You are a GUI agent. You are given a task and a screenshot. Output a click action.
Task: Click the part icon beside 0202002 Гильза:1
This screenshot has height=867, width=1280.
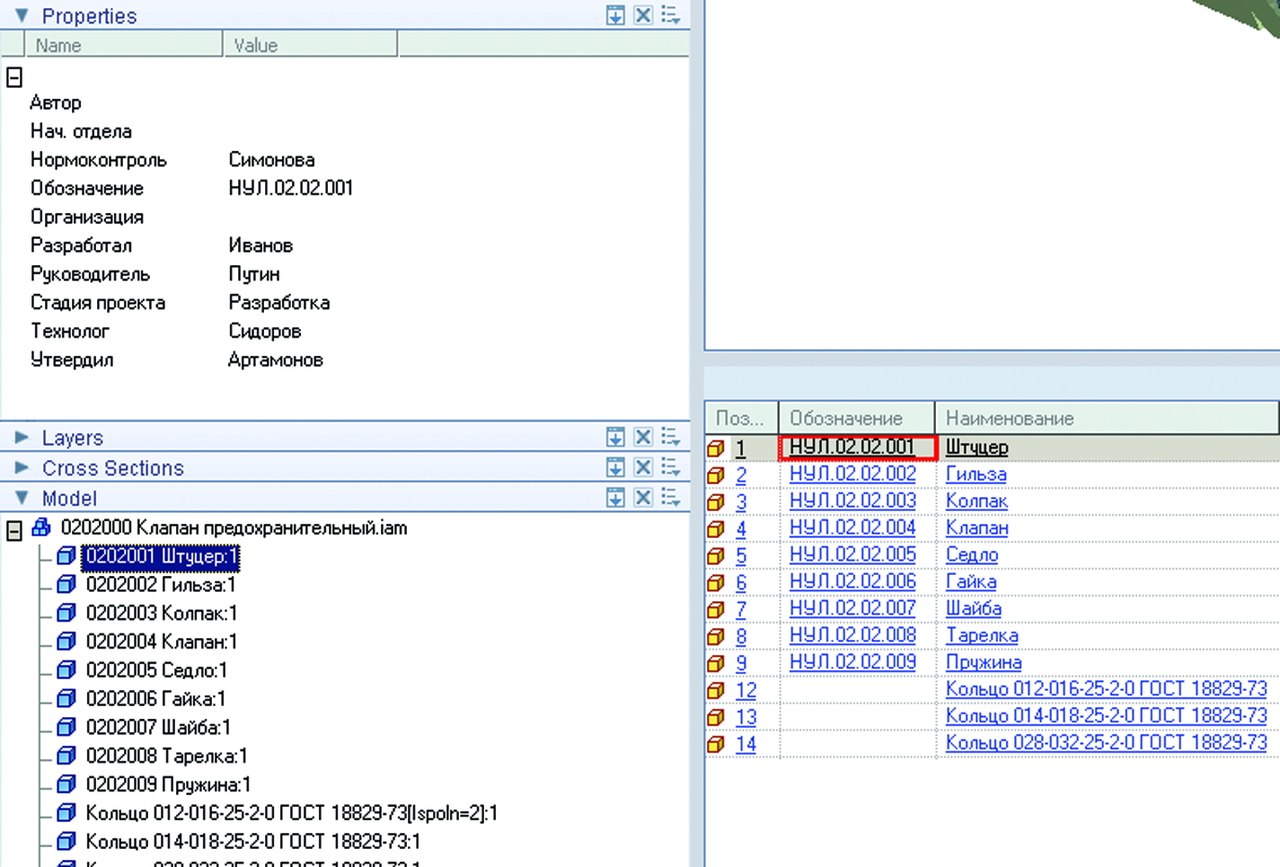pyautogui.click(x=66, y=584)
